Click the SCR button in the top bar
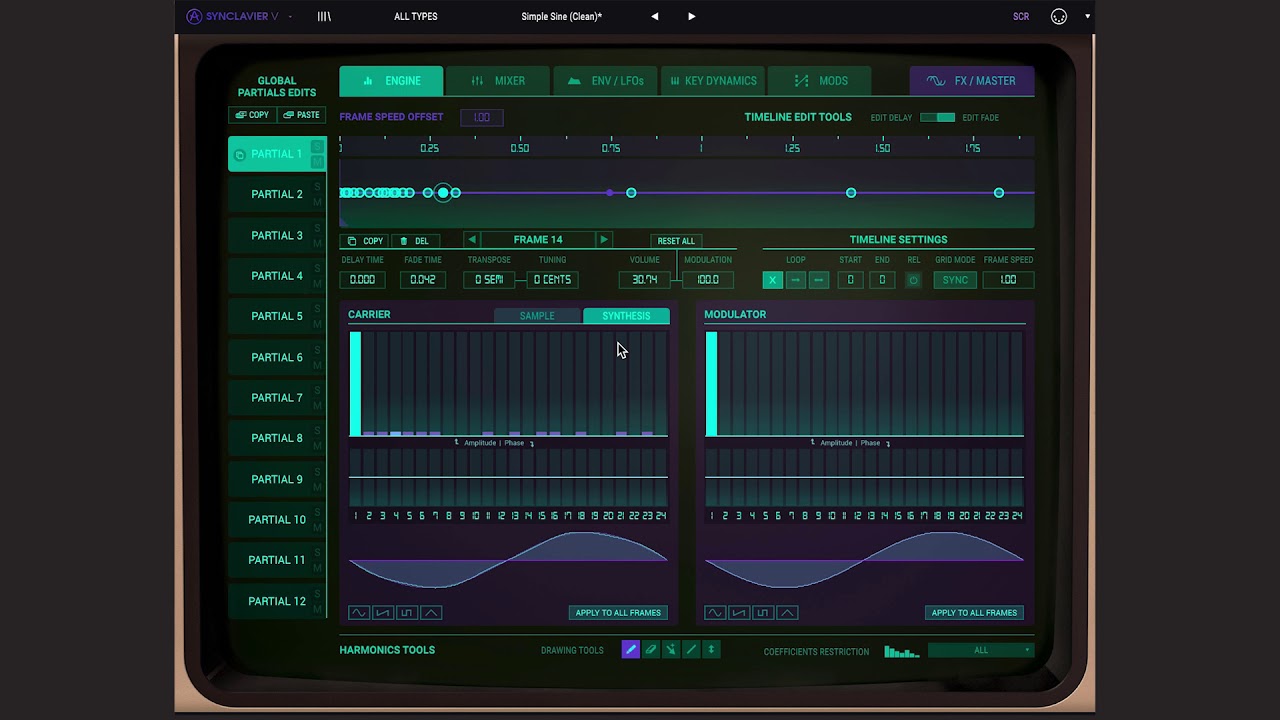Image resolution: width=1280 pixels, height=720 pixels. tap(1021, 16)
